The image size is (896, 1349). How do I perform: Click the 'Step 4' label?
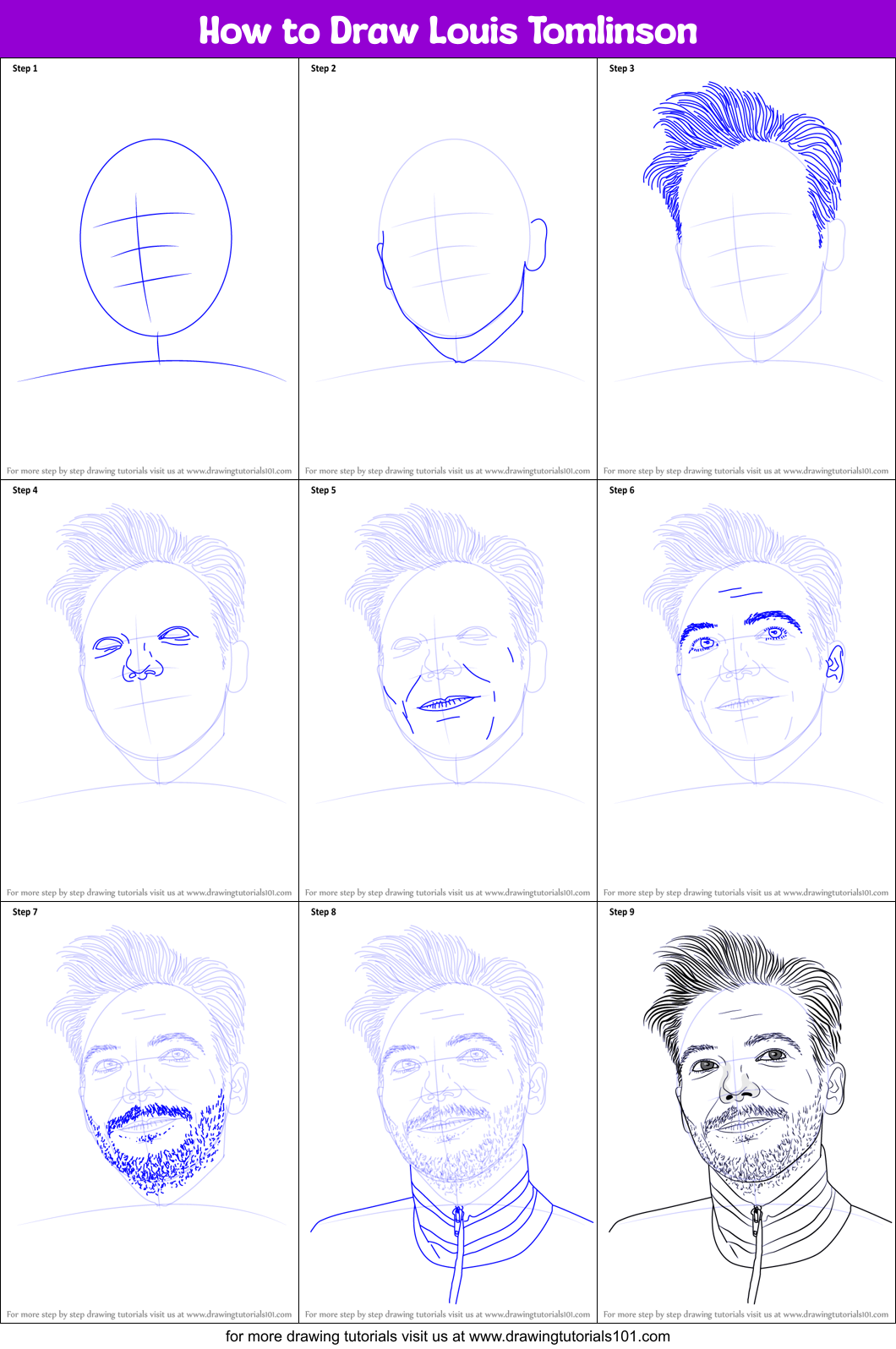25,490
